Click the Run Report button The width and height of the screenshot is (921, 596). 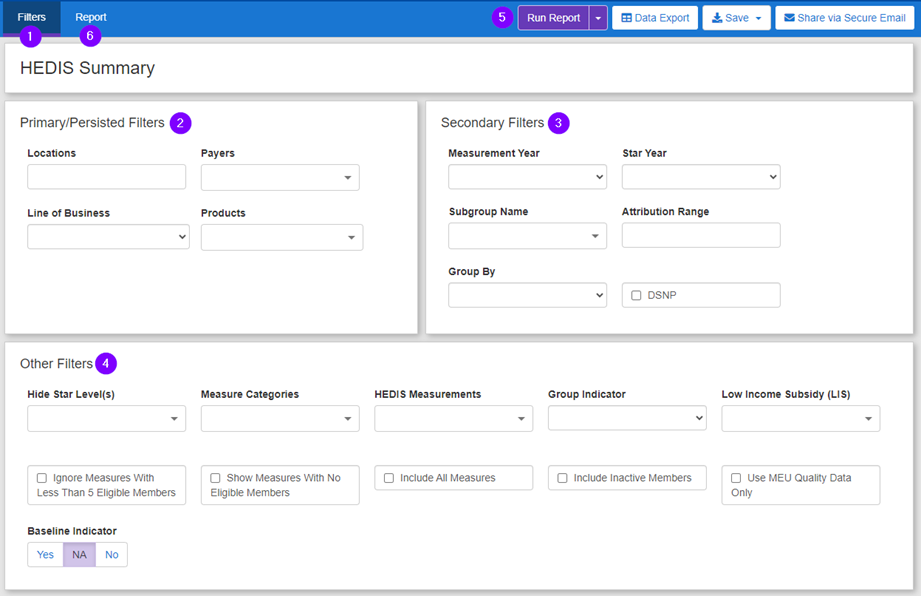click(x=553, y=17)
